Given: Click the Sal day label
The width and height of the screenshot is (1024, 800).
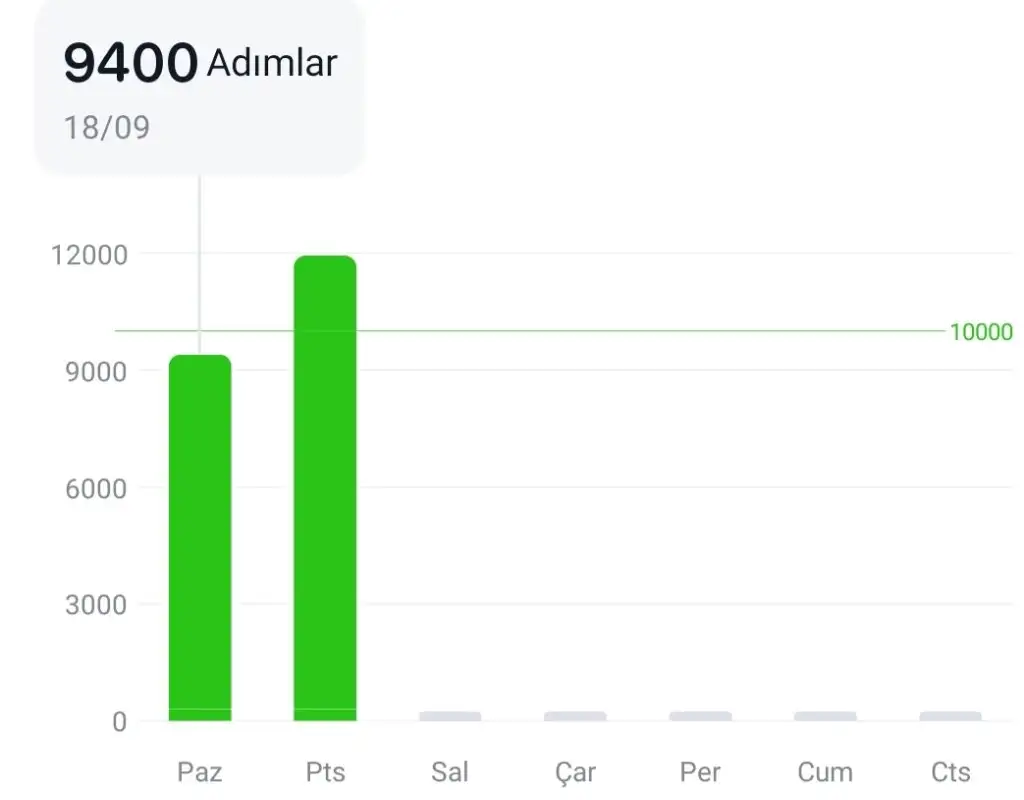Looking at the screenshot, I should [450, 772].
